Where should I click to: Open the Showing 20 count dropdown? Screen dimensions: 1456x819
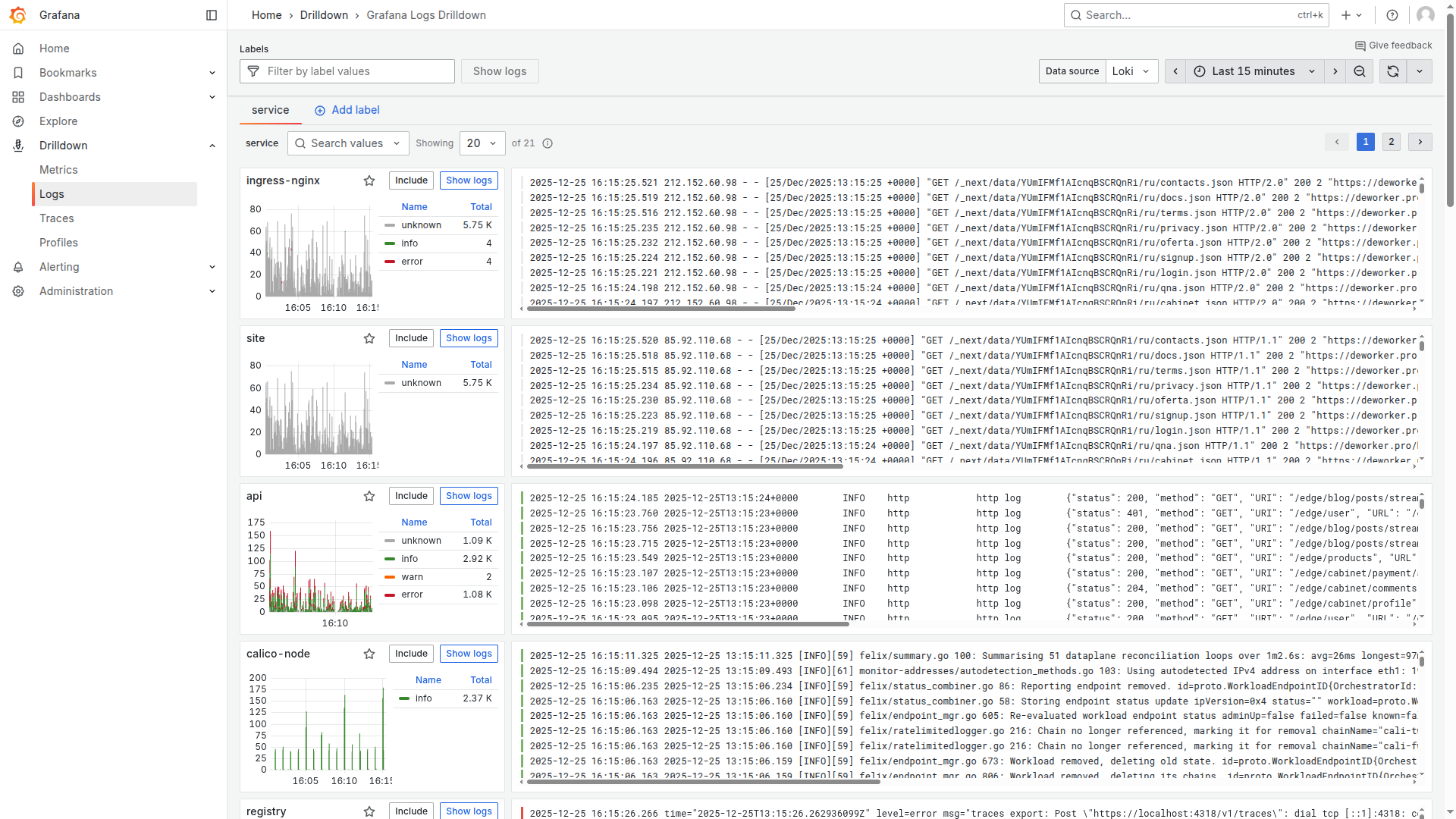482,143
